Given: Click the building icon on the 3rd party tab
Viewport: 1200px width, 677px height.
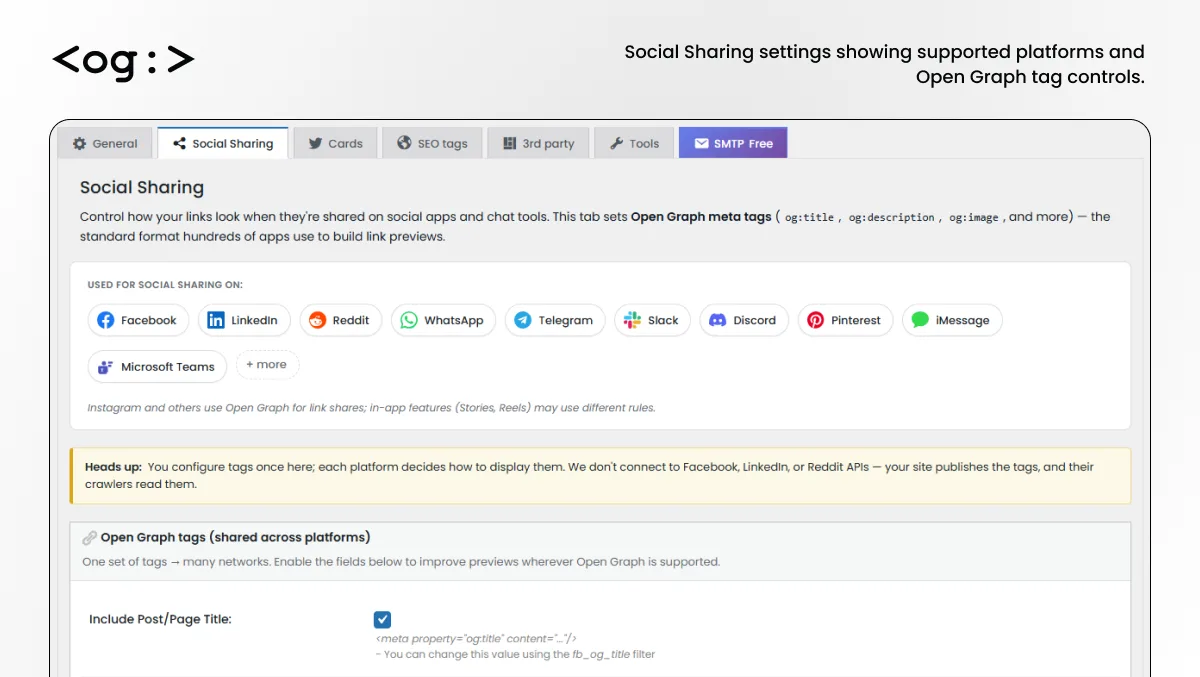Looking at the screenshot, I should (x=509, y=144).
